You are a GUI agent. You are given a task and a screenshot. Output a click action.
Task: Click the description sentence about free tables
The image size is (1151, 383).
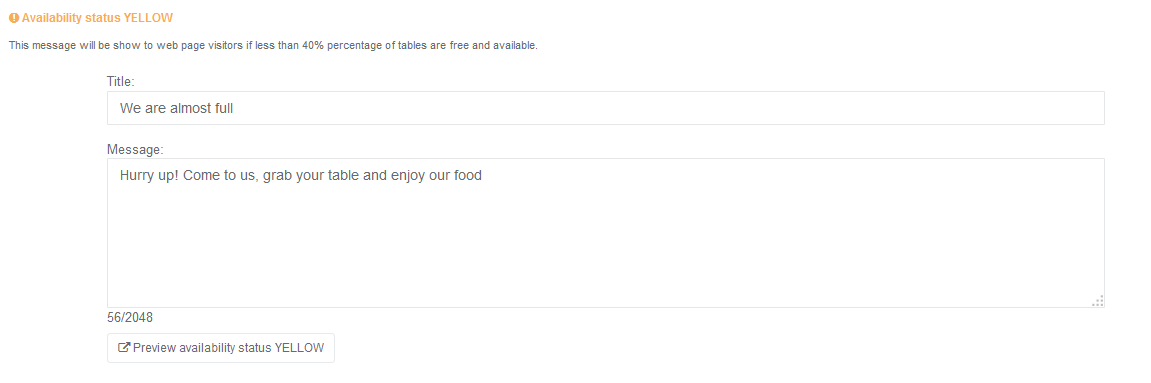pos(273,45)
